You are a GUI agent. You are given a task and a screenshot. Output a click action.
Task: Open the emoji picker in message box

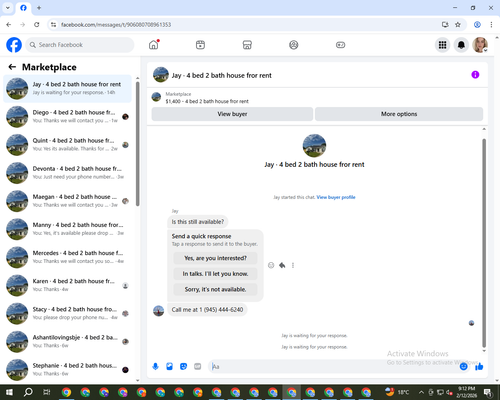click(463, 367)
